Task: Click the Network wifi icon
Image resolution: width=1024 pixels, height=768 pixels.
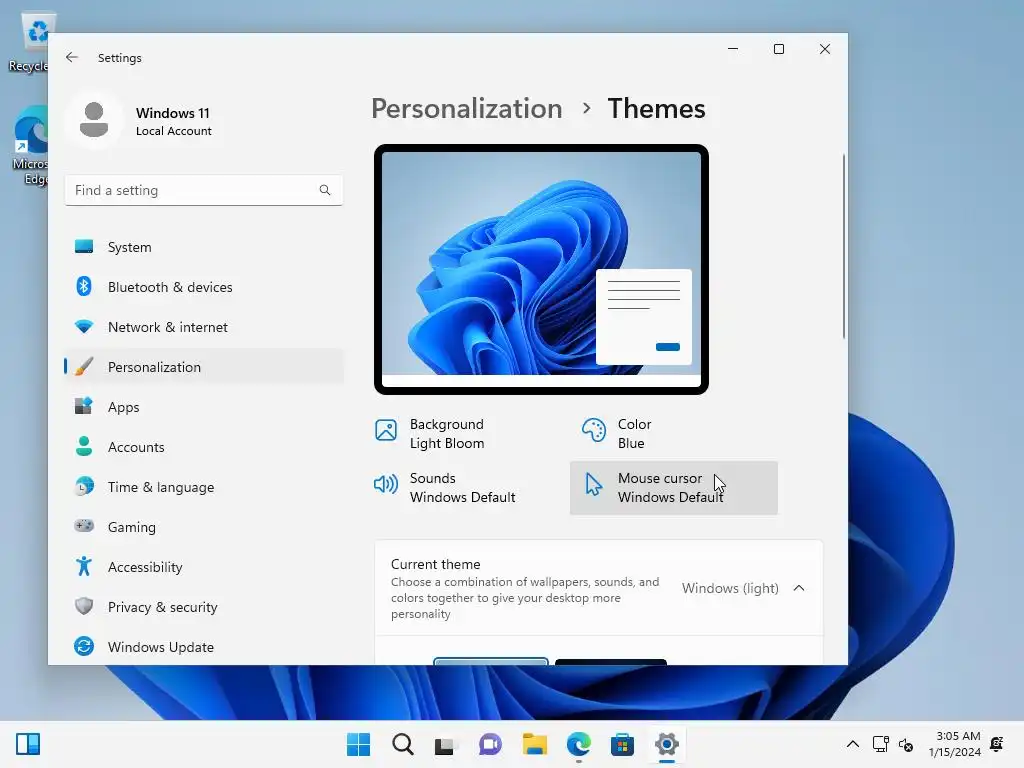Action: click(x=84, y=327)
